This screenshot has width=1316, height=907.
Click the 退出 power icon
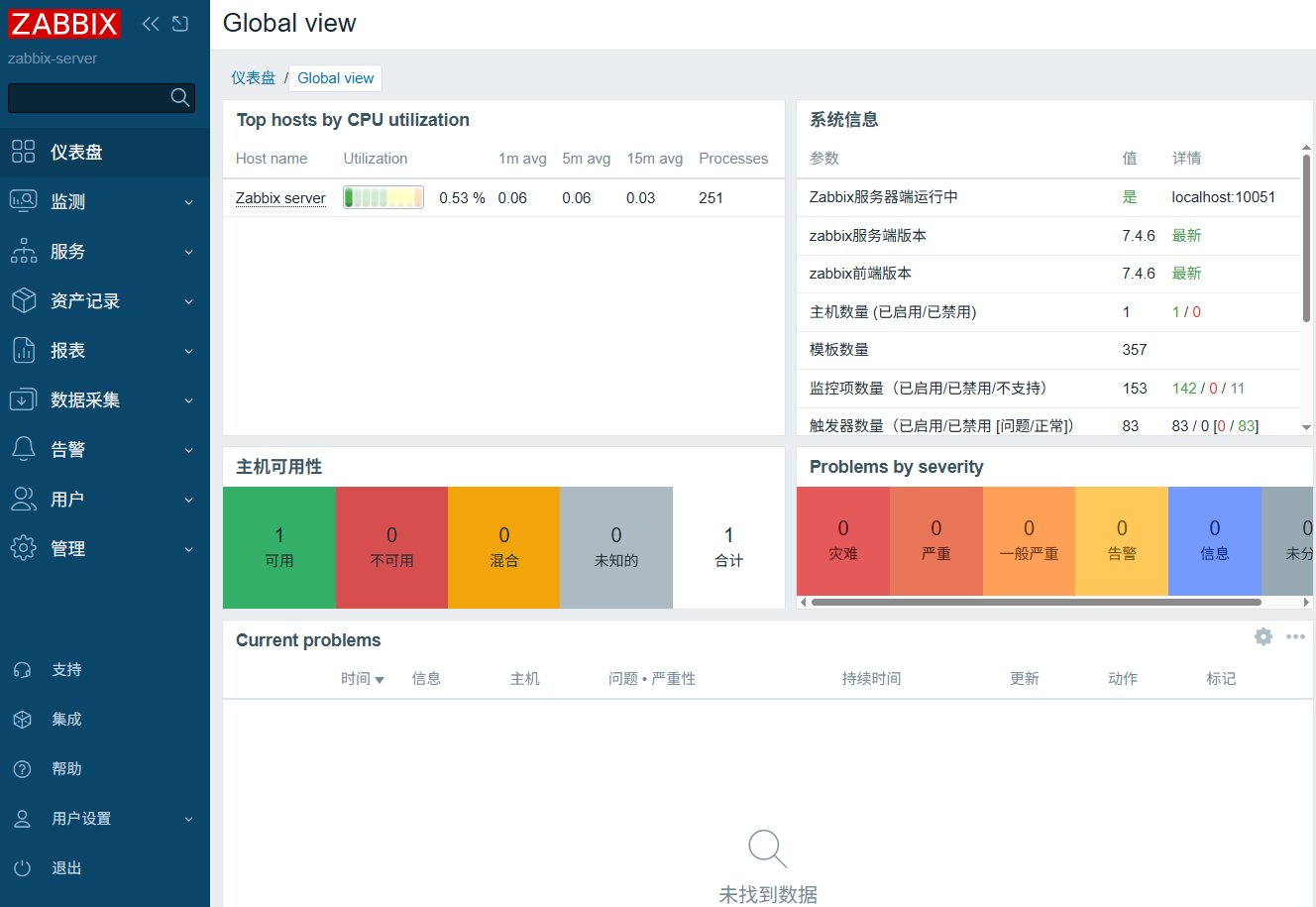click(x=23, y=868)
